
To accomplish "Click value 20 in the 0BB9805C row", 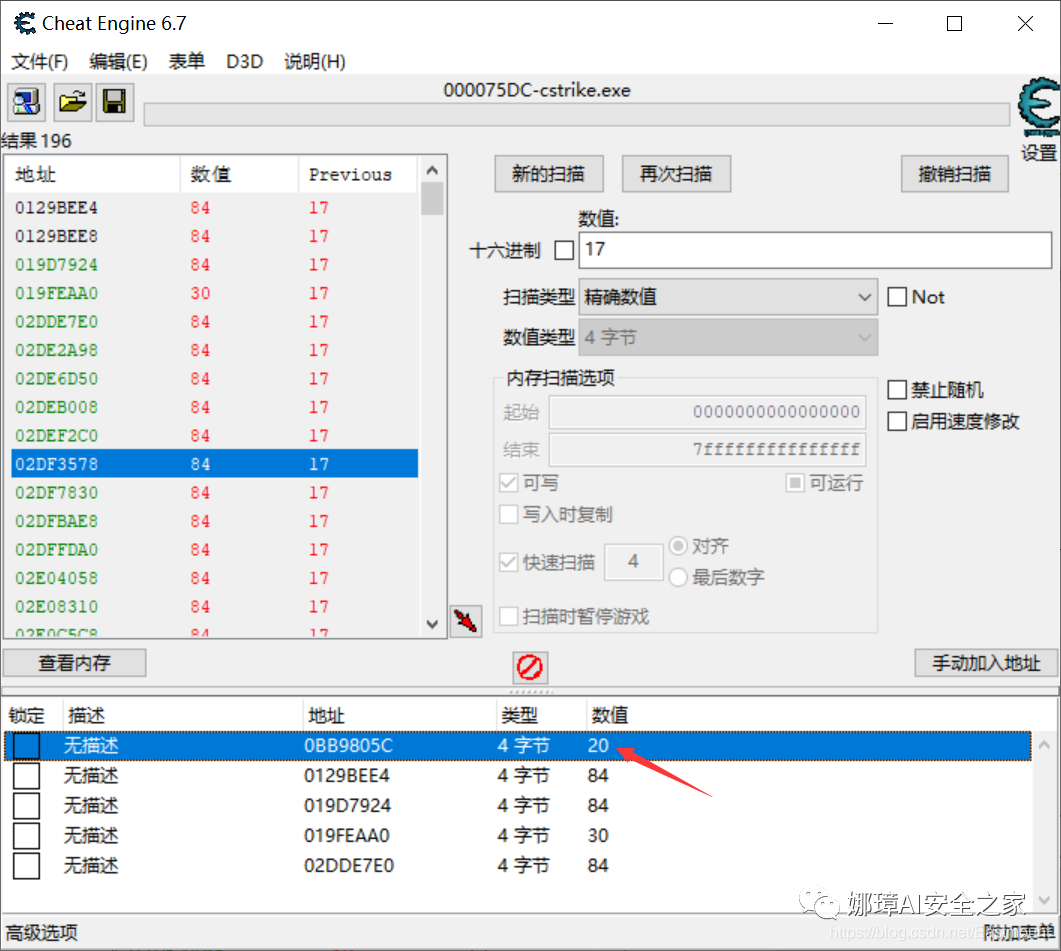I will click(598, 746).
